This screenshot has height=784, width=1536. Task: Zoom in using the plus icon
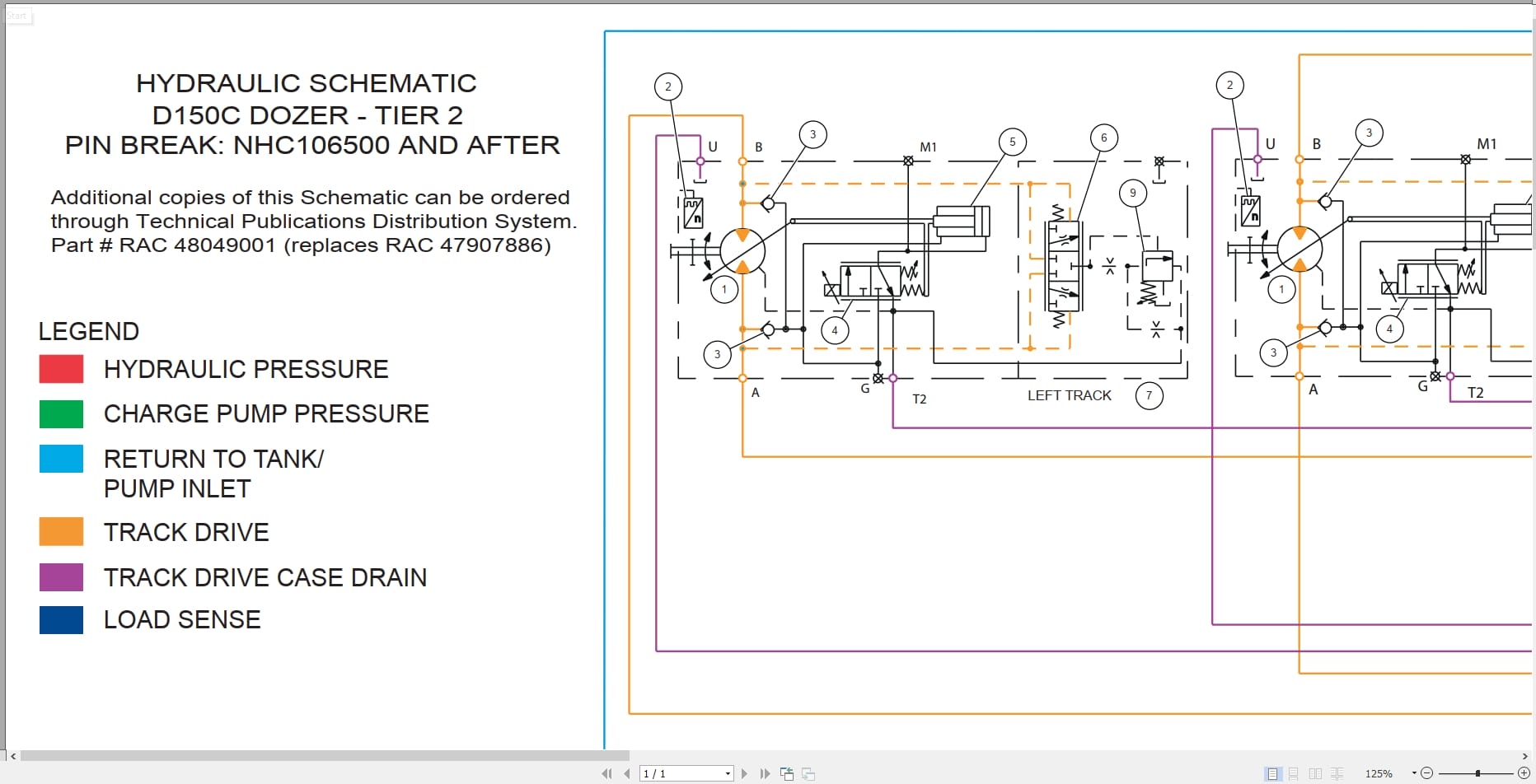[x=1524, y=772]
